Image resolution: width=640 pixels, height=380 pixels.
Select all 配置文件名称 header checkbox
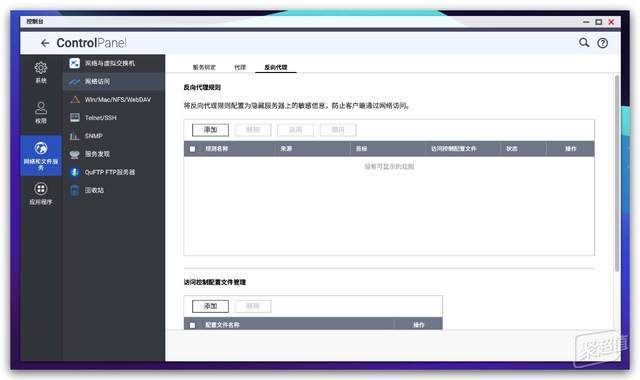192,325
